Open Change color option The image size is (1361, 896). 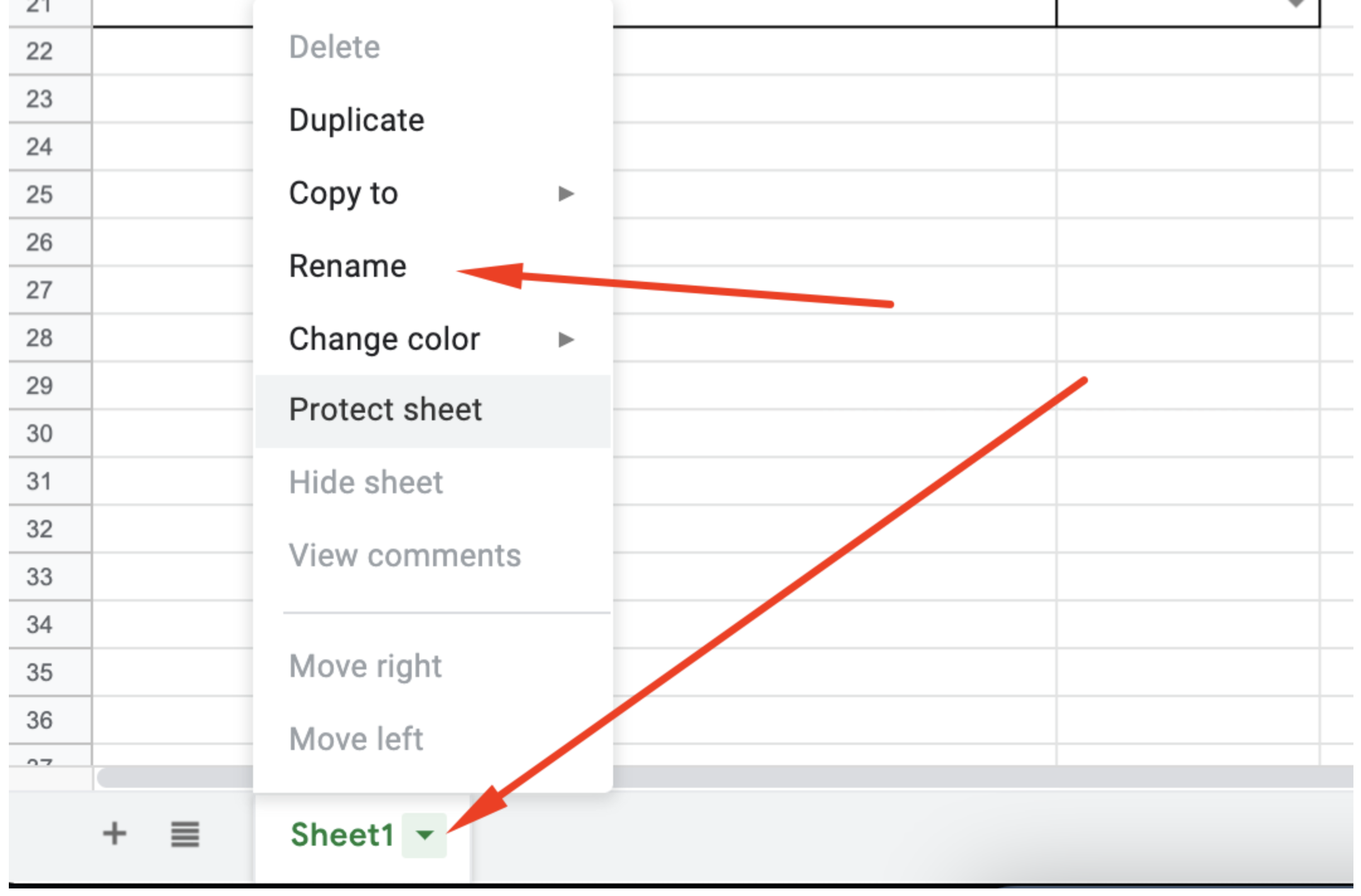click(384, 340)
